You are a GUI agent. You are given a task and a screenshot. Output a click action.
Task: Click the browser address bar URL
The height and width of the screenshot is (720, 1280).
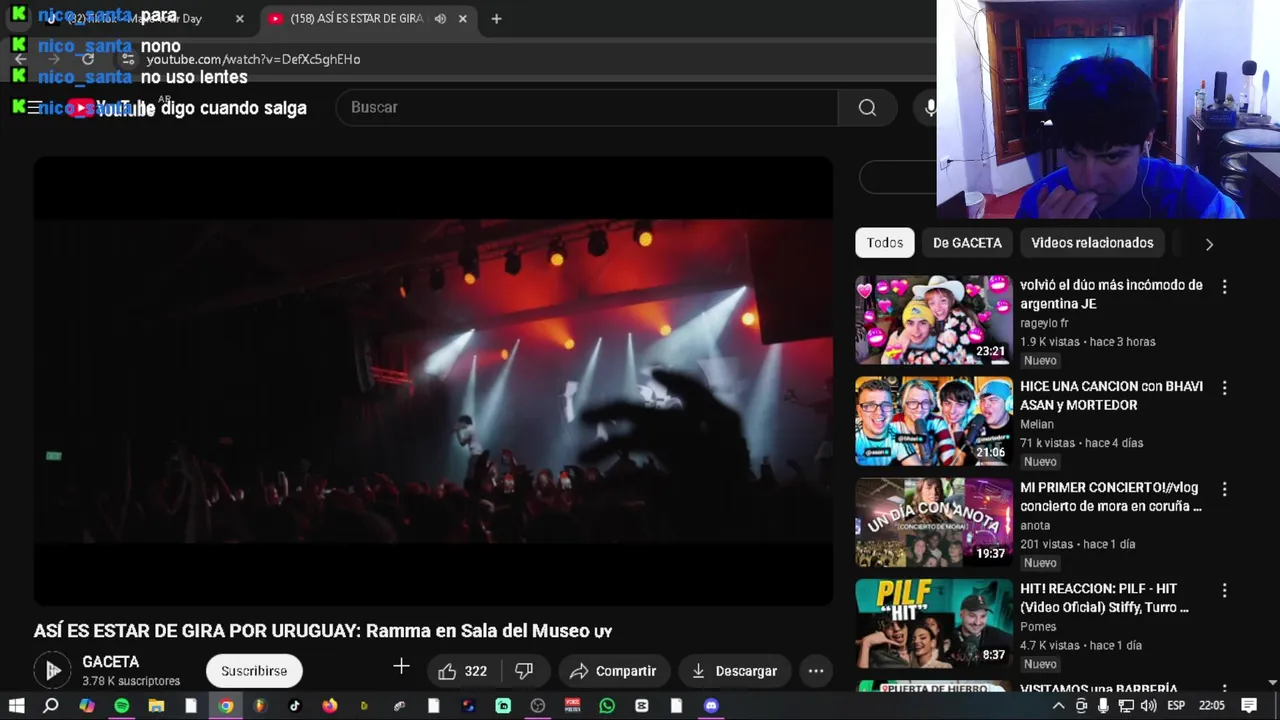[x=253, y=59]
